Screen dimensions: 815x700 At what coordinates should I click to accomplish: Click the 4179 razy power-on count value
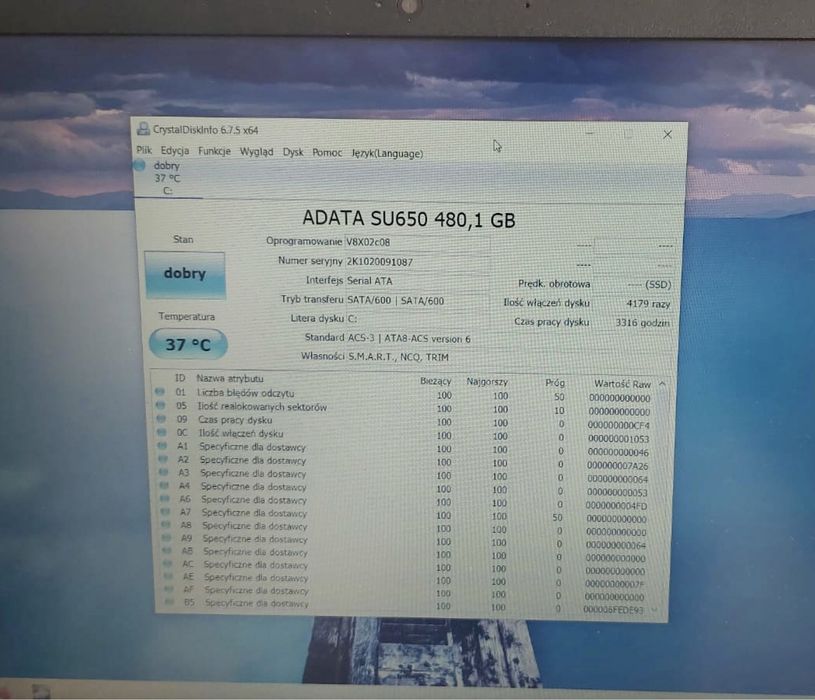(x=648, y=303)
